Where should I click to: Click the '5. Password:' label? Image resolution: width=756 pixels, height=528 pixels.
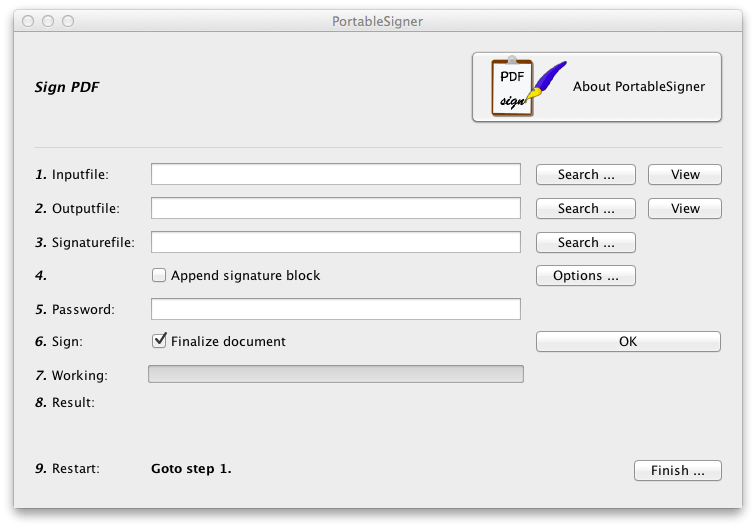click(75, 310)
